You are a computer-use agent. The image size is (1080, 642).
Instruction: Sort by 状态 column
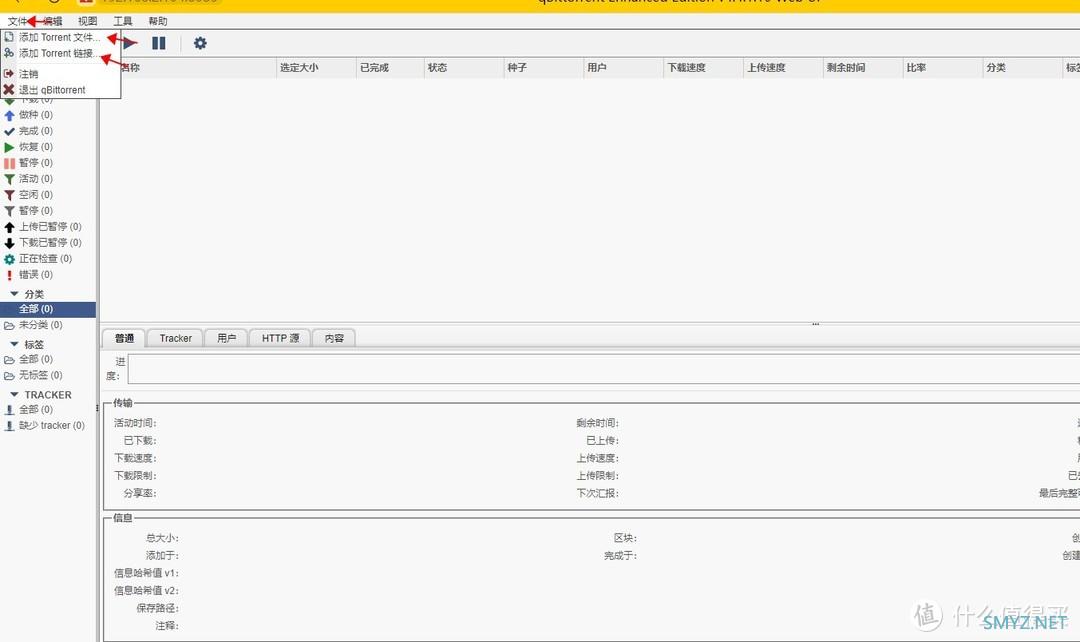464,68
